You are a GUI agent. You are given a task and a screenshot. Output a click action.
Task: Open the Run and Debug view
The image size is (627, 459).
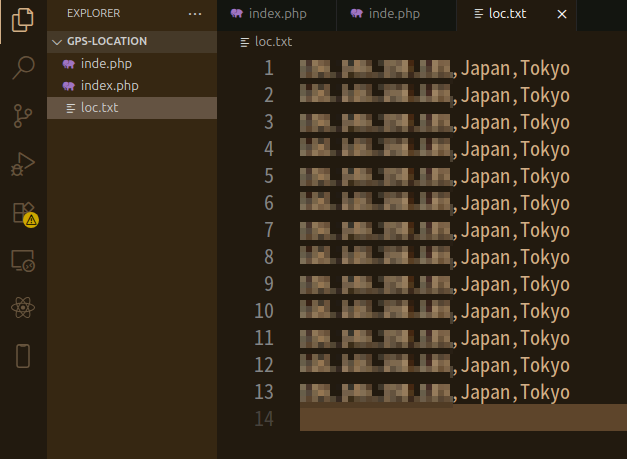(22, 164)
